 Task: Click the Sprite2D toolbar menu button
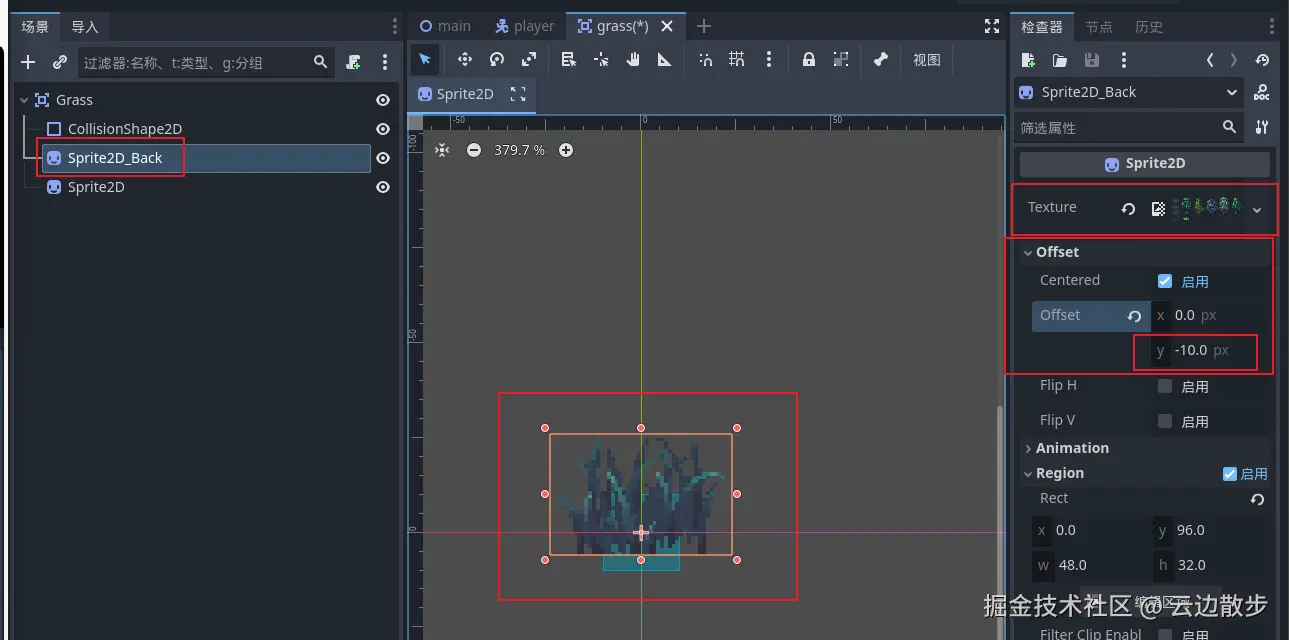tap(455, 94)
